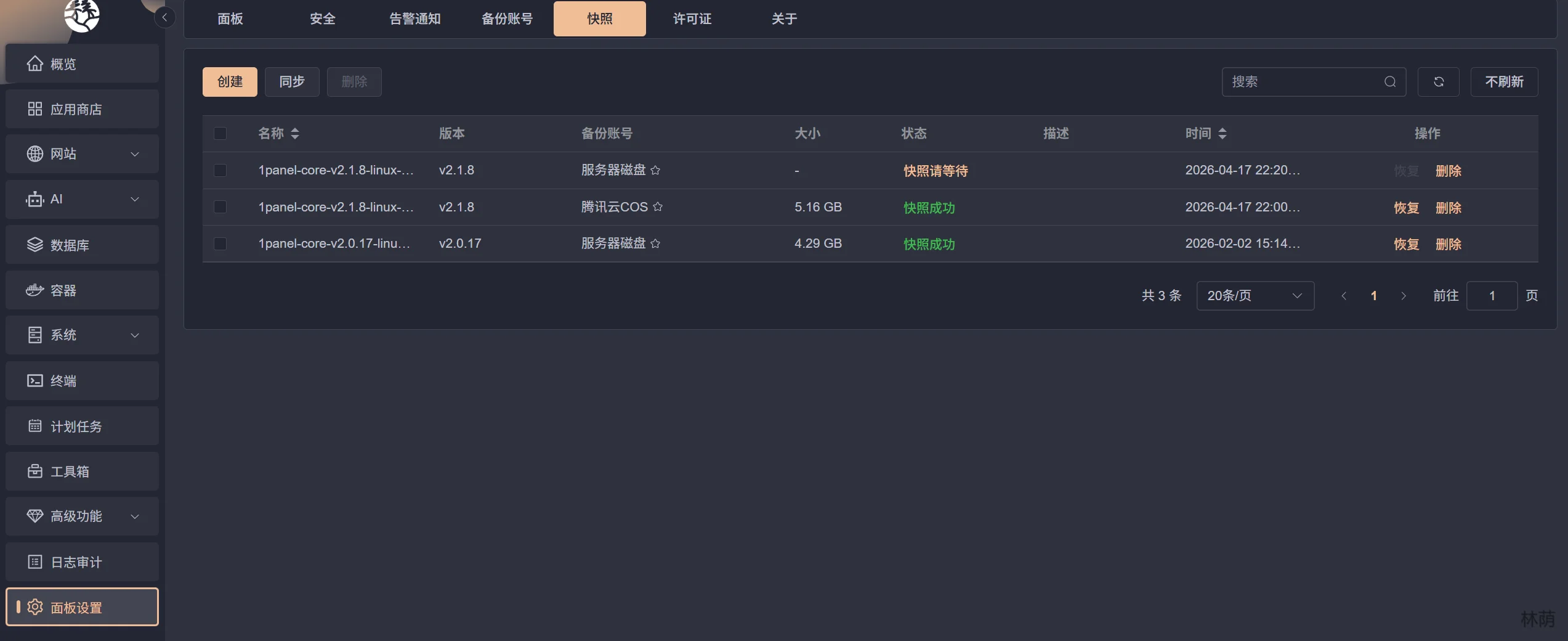
Task: Click 删除 for the 腾讯云COS snapshot
Action: (x=1449, y=208)
